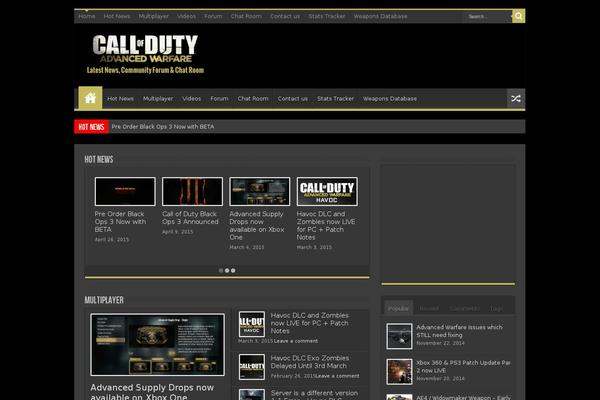Select the second carousel pagination dot

click(227, 270)
